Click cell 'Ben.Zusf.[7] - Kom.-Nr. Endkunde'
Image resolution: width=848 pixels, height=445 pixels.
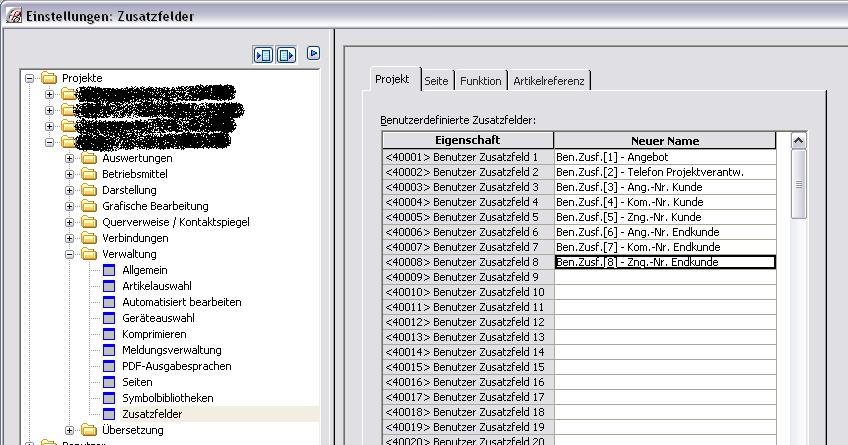click(665, 247)
